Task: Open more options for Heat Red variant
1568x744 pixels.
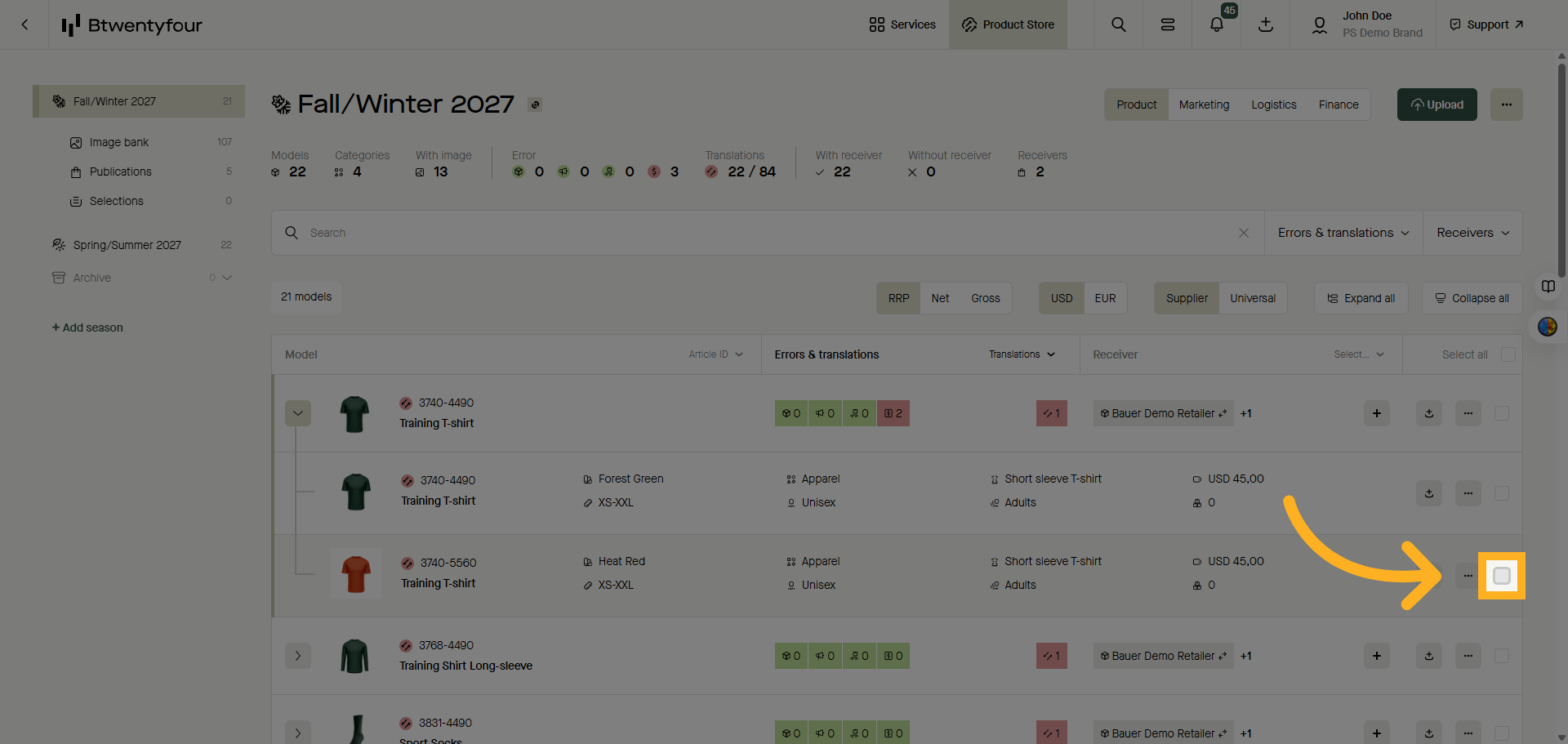Action: pos(1468,576)
